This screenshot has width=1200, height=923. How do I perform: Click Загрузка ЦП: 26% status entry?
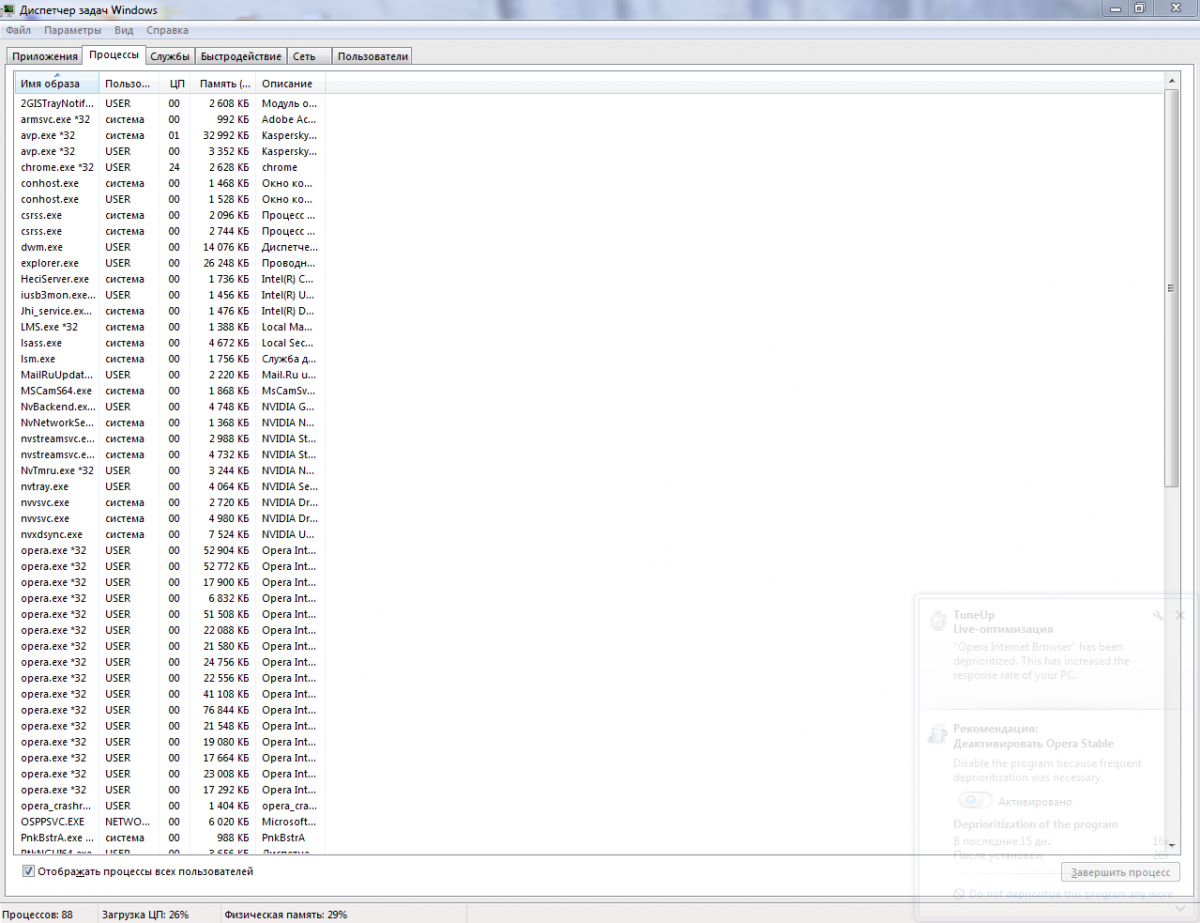pos(145,914)
